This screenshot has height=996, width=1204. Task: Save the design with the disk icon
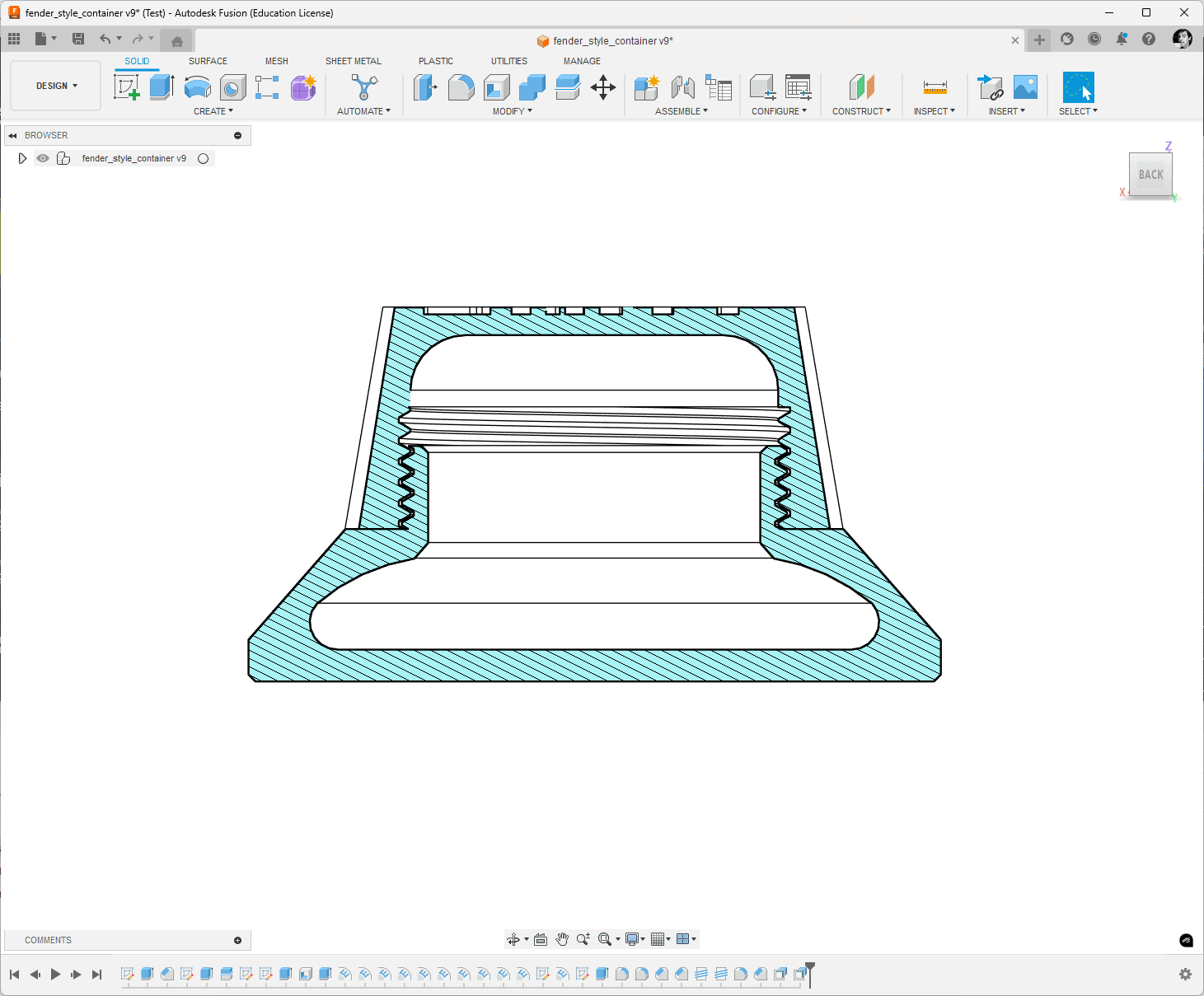click(x=78, y=39)
